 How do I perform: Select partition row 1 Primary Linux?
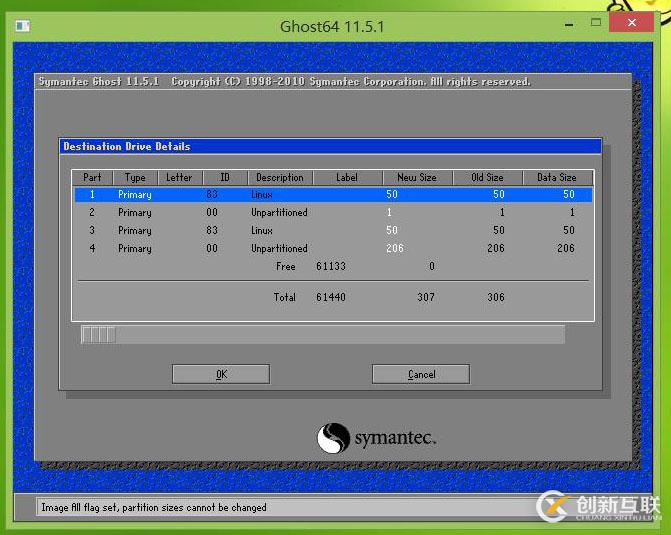(333, 194)
